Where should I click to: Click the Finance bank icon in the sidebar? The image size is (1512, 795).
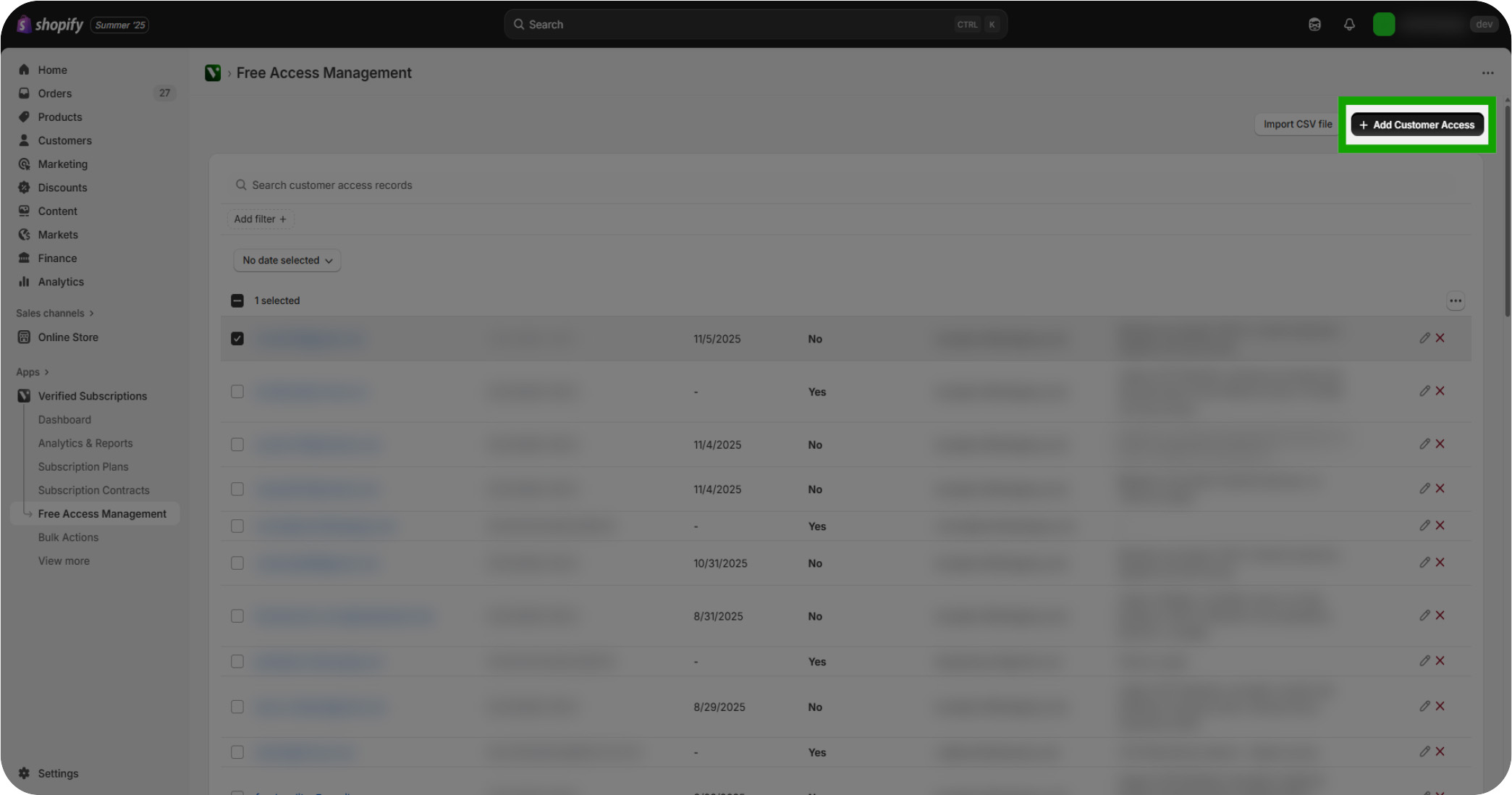[24, 258]
